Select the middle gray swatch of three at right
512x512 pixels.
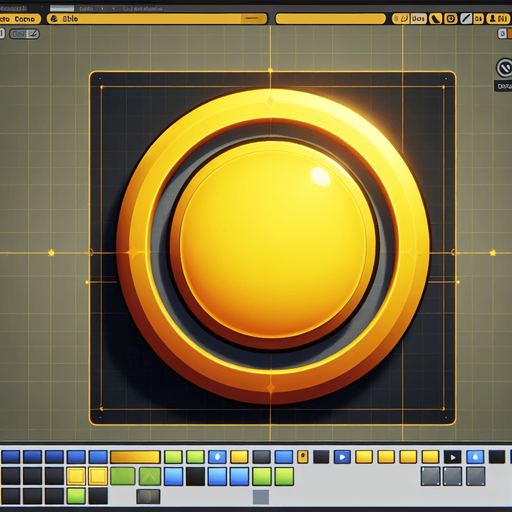453,476
